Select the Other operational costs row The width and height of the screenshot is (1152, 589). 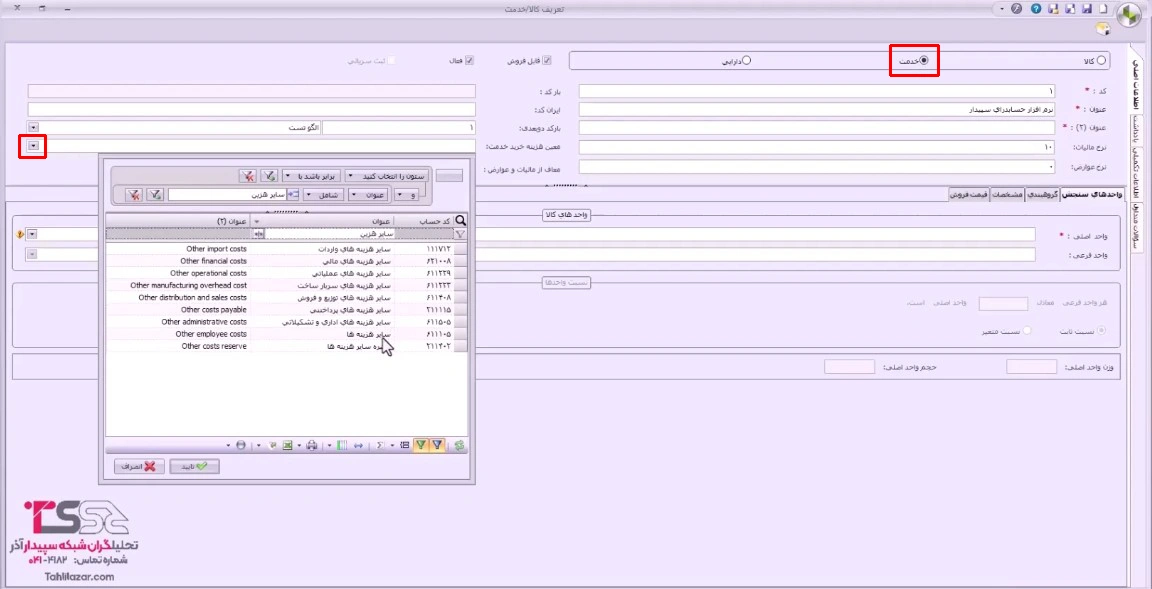(x=287, y=273)
